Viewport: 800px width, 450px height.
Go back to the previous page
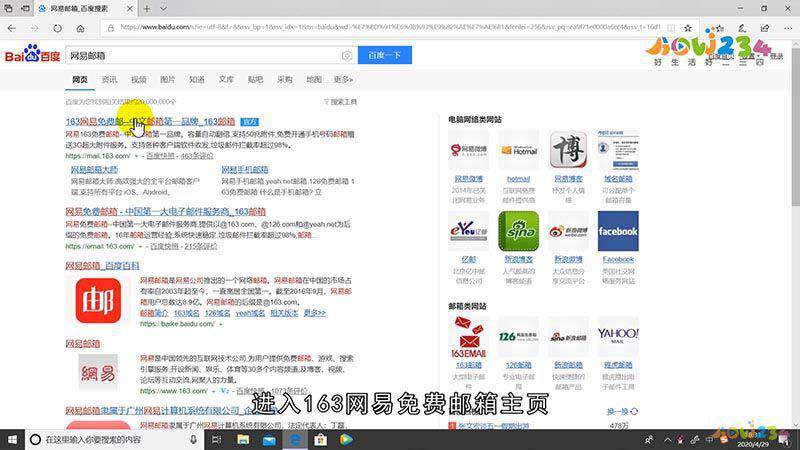click(x=12, y=28)
